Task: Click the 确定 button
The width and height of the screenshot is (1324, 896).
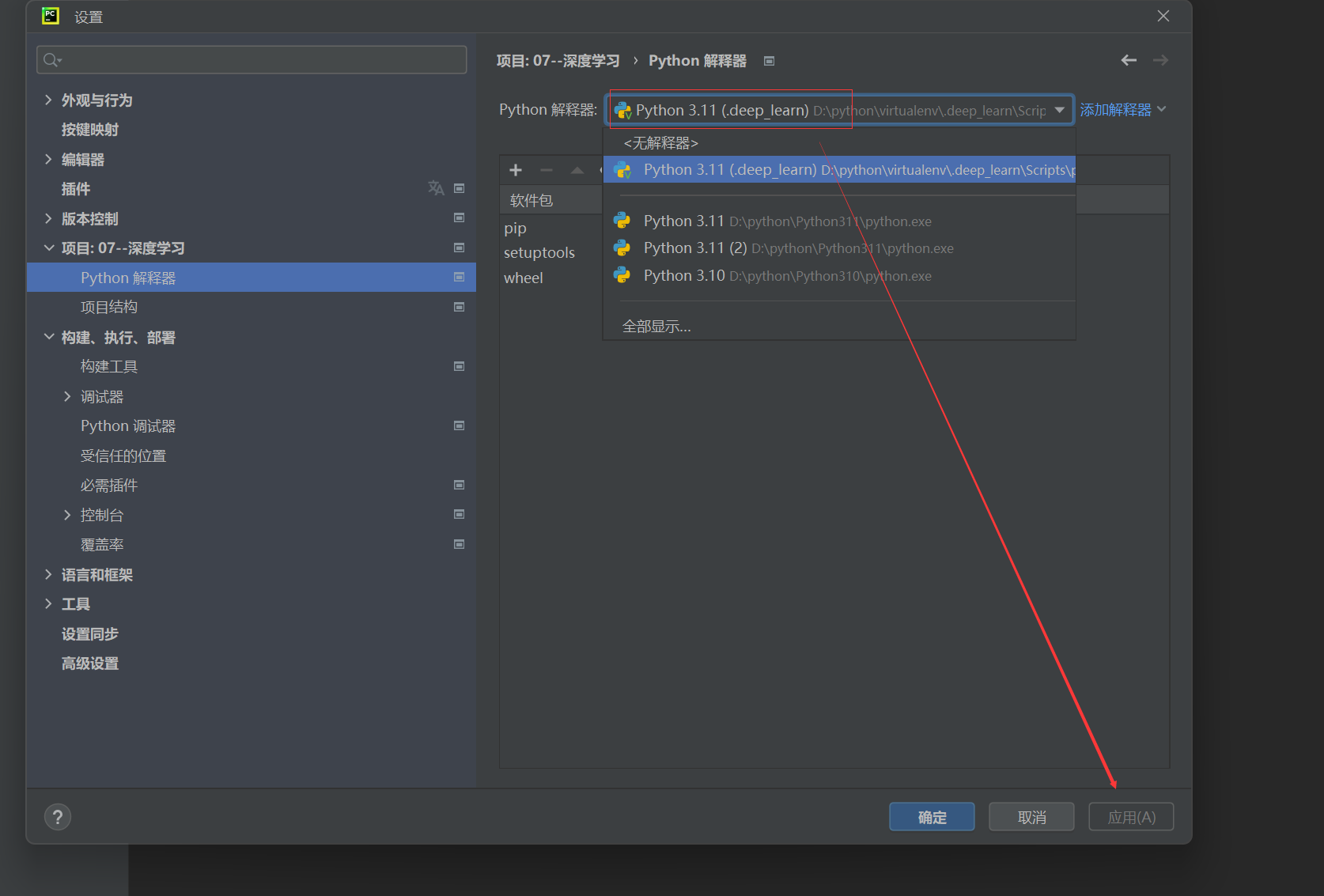Action: click(x=932, y=817)
